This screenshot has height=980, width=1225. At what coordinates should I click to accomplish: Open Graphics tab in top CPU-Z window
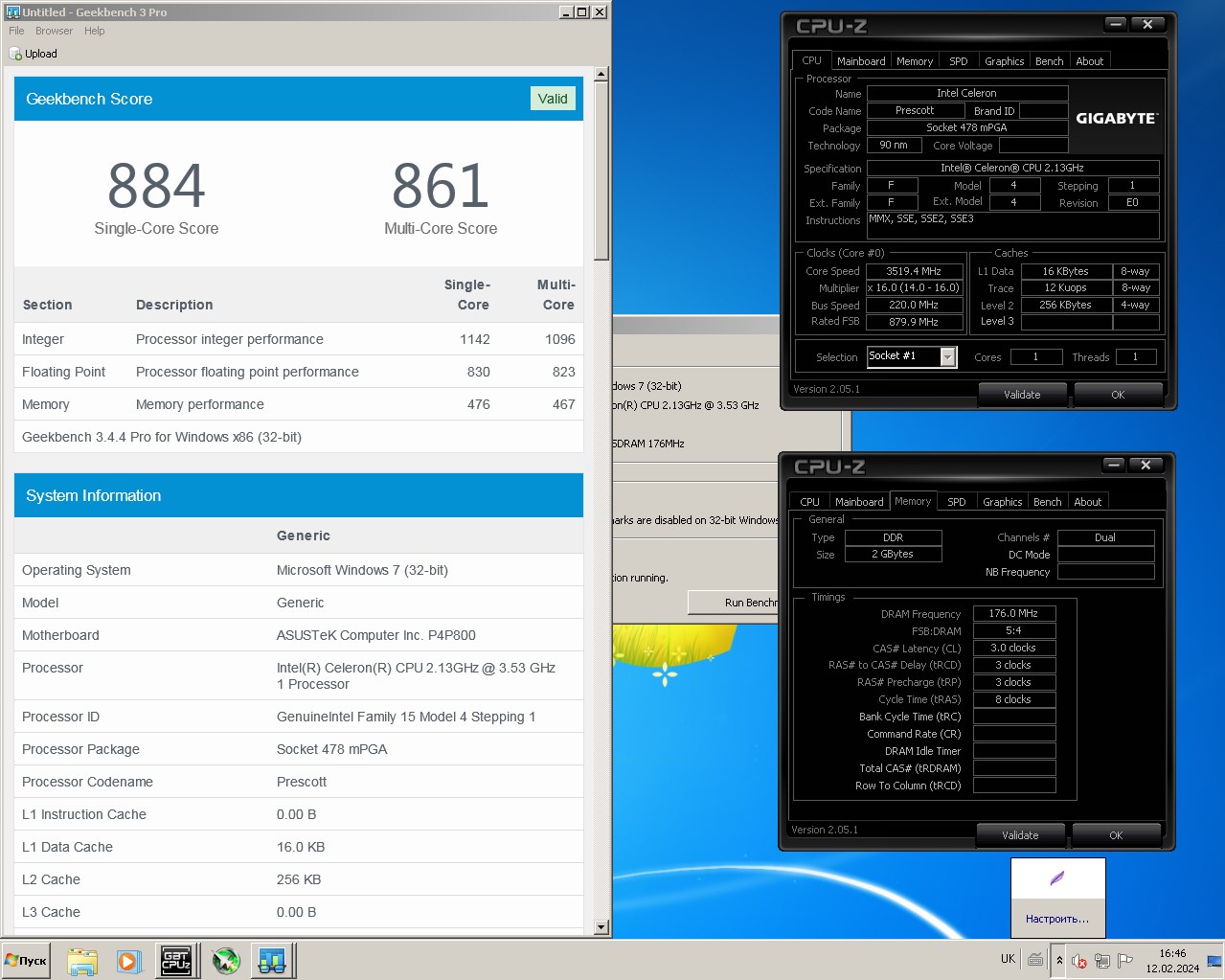pos(1005,61)
